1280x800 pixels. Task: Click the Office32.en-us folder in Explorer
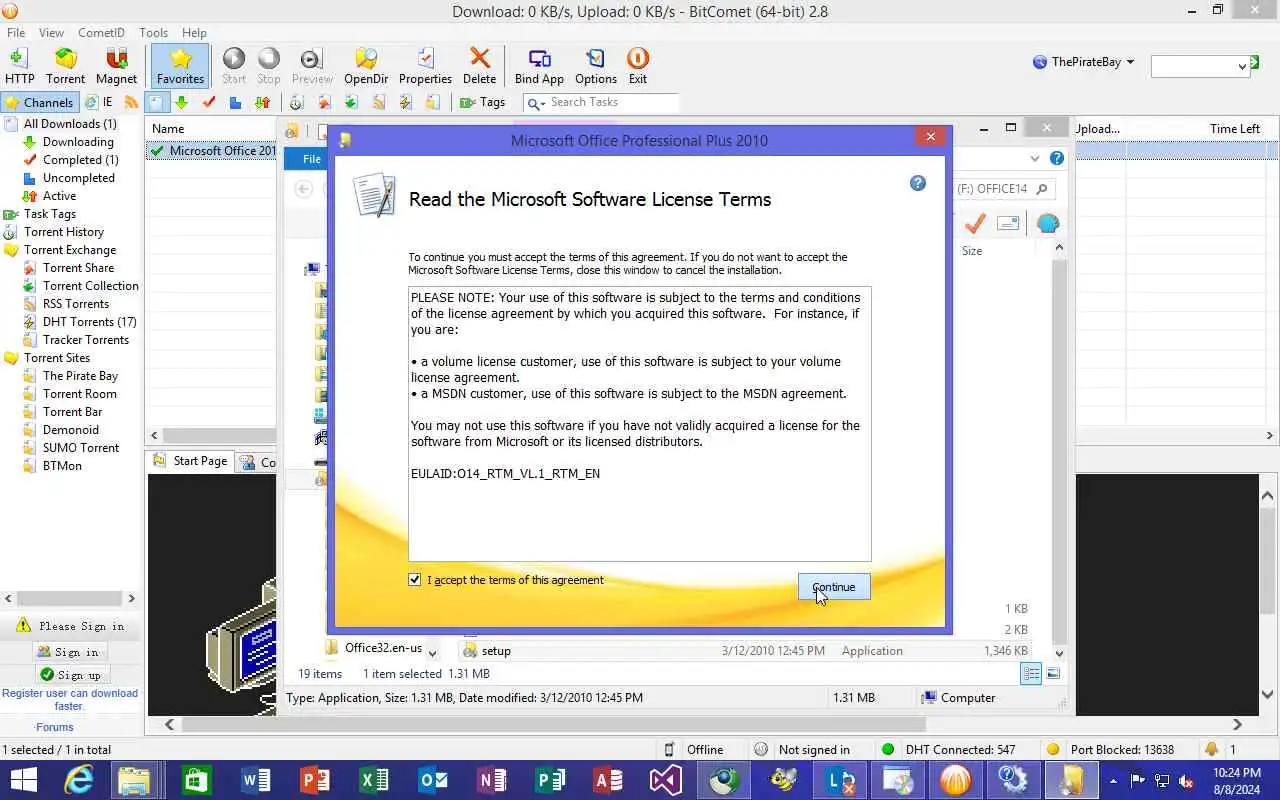coord(383,648)
